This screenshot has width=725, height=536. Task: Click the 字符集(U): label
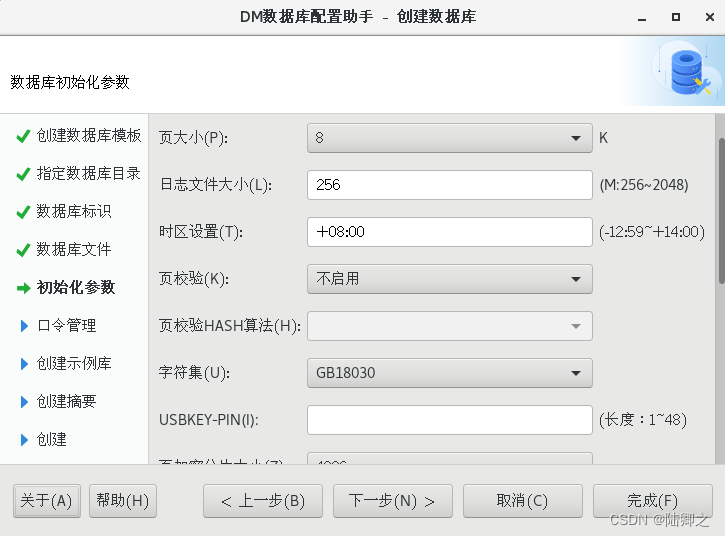[194, 373]
